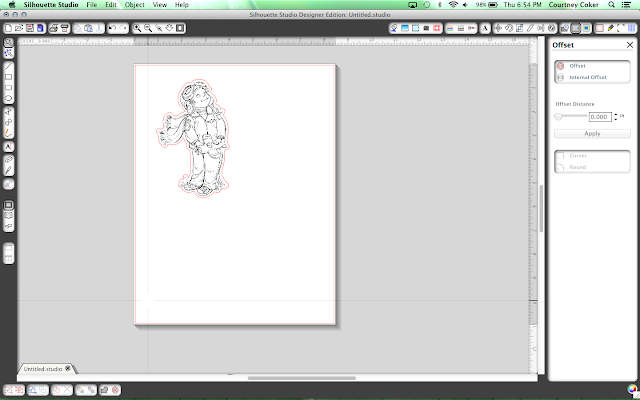Image resolution: width=640 pixels, height=400 pixels.
Task: Click the Apple menu icon
Action: pos(12,5)
